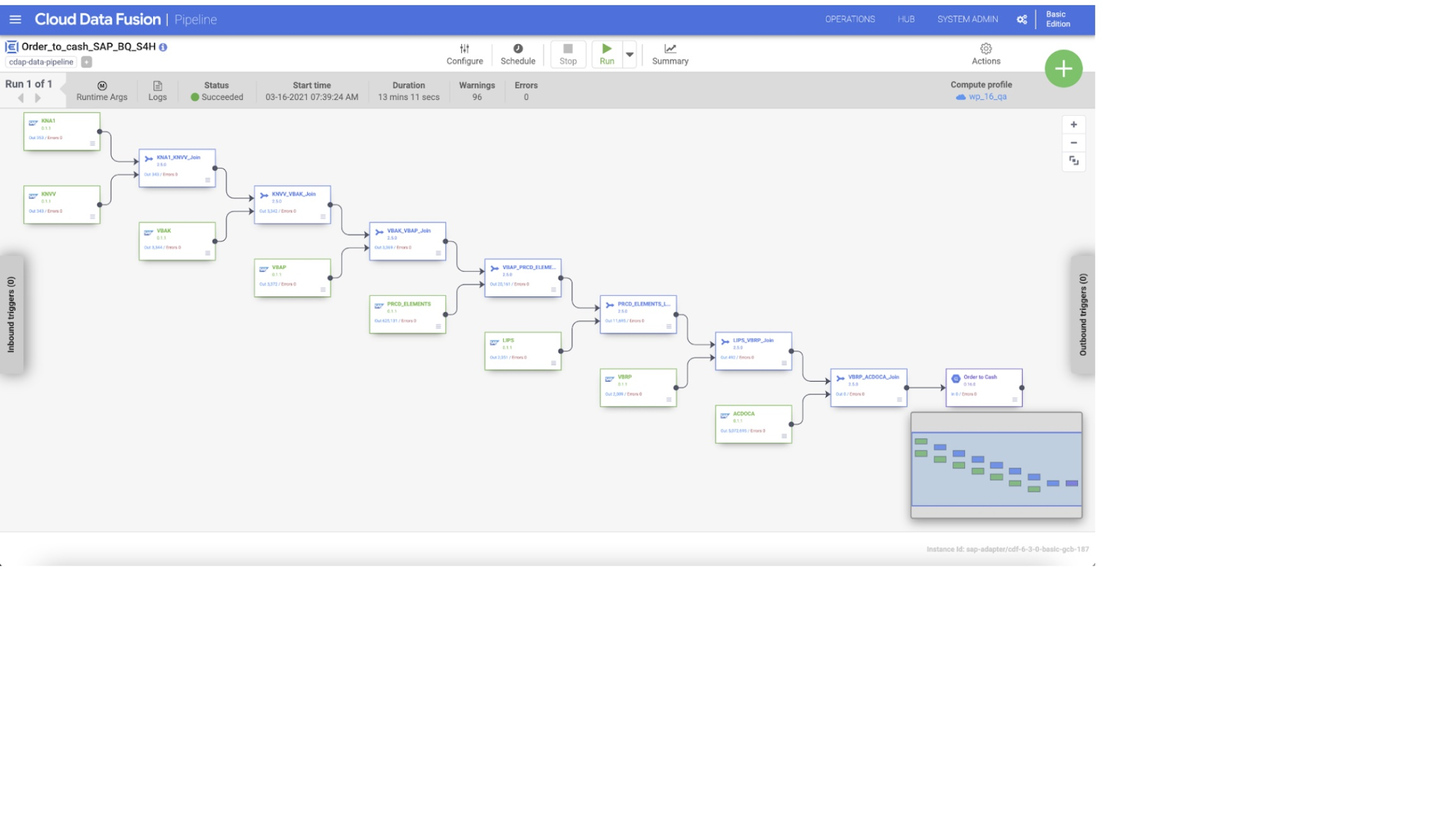Viewport: 1456px width, 819px height.
Task: Open HUB in the top bar
Action: (x=906, y=20)
